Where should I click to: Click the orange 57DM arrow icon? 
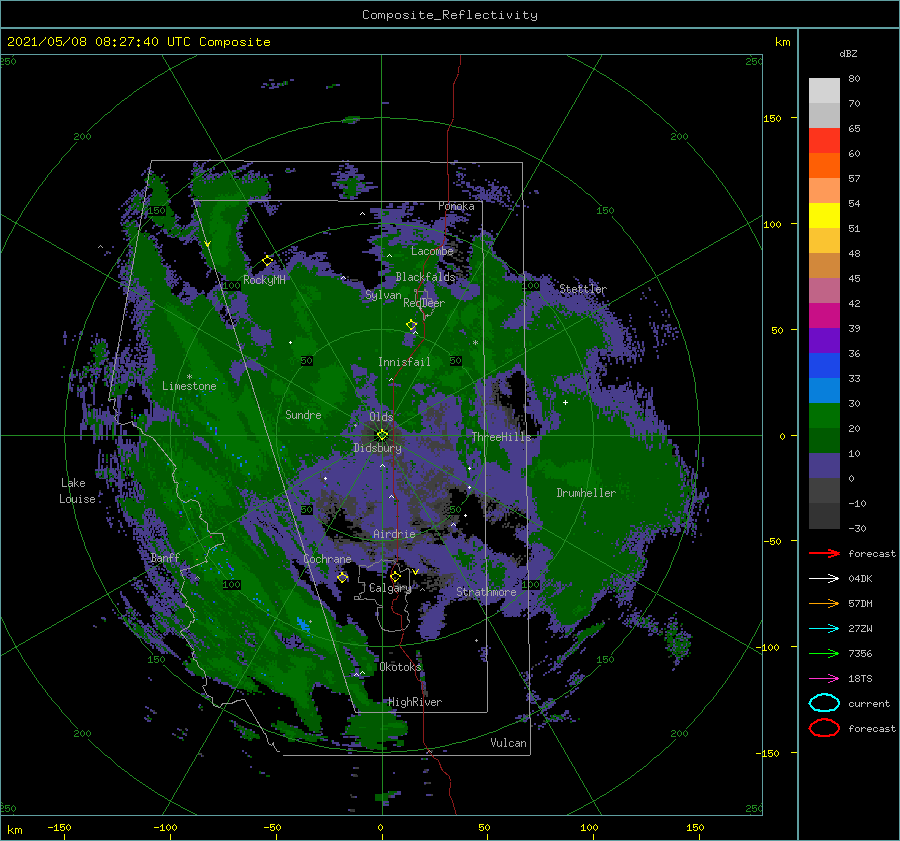point(824,603)
